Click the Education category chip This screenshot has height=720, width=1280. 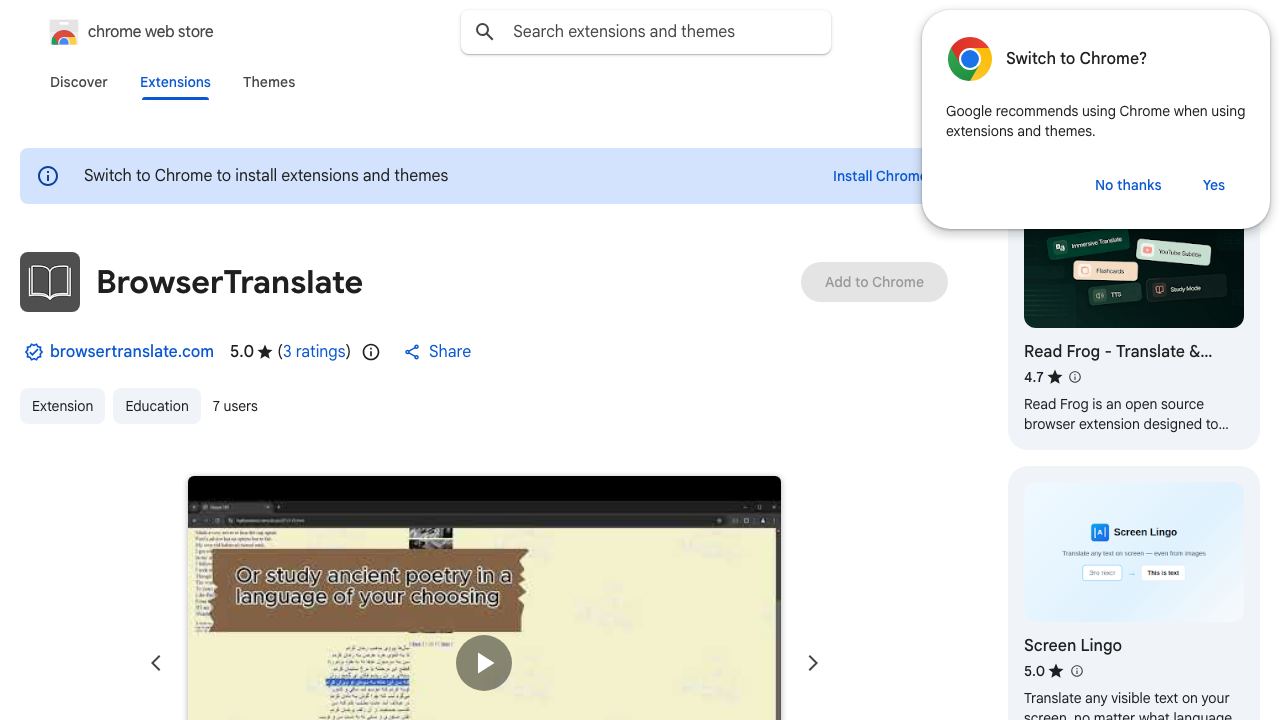[157, 406]
